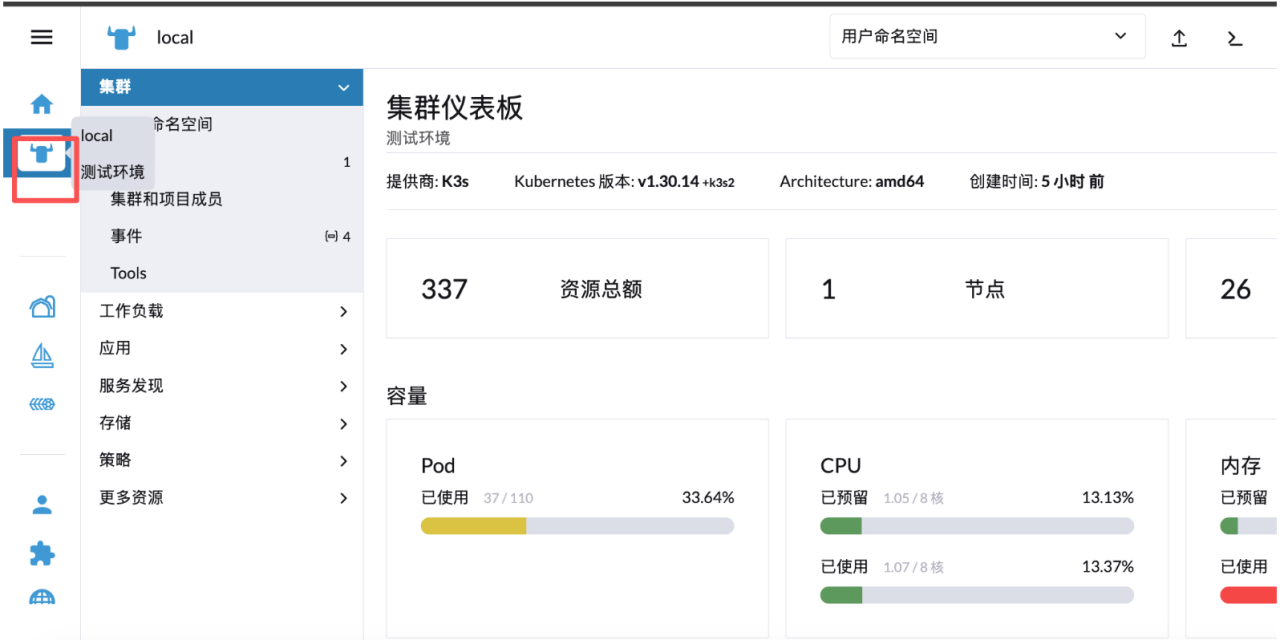Open the Extensions puzzle piece icon

(x=42, y=553)
